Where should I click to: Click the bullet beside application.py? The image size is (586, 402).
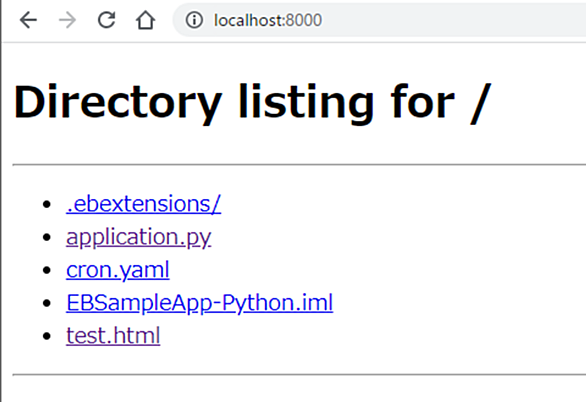pos(47,237)
